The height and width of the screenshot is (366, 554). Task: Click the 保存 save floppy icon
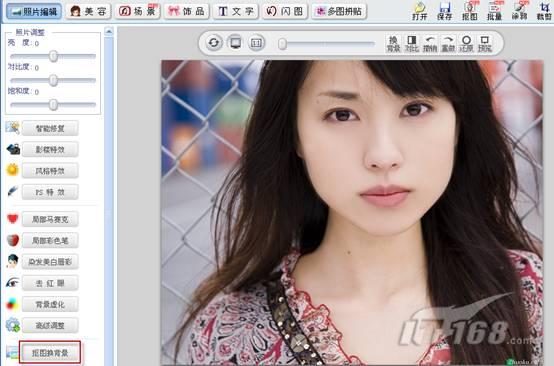pyautogui.click(x=444, y=11)
